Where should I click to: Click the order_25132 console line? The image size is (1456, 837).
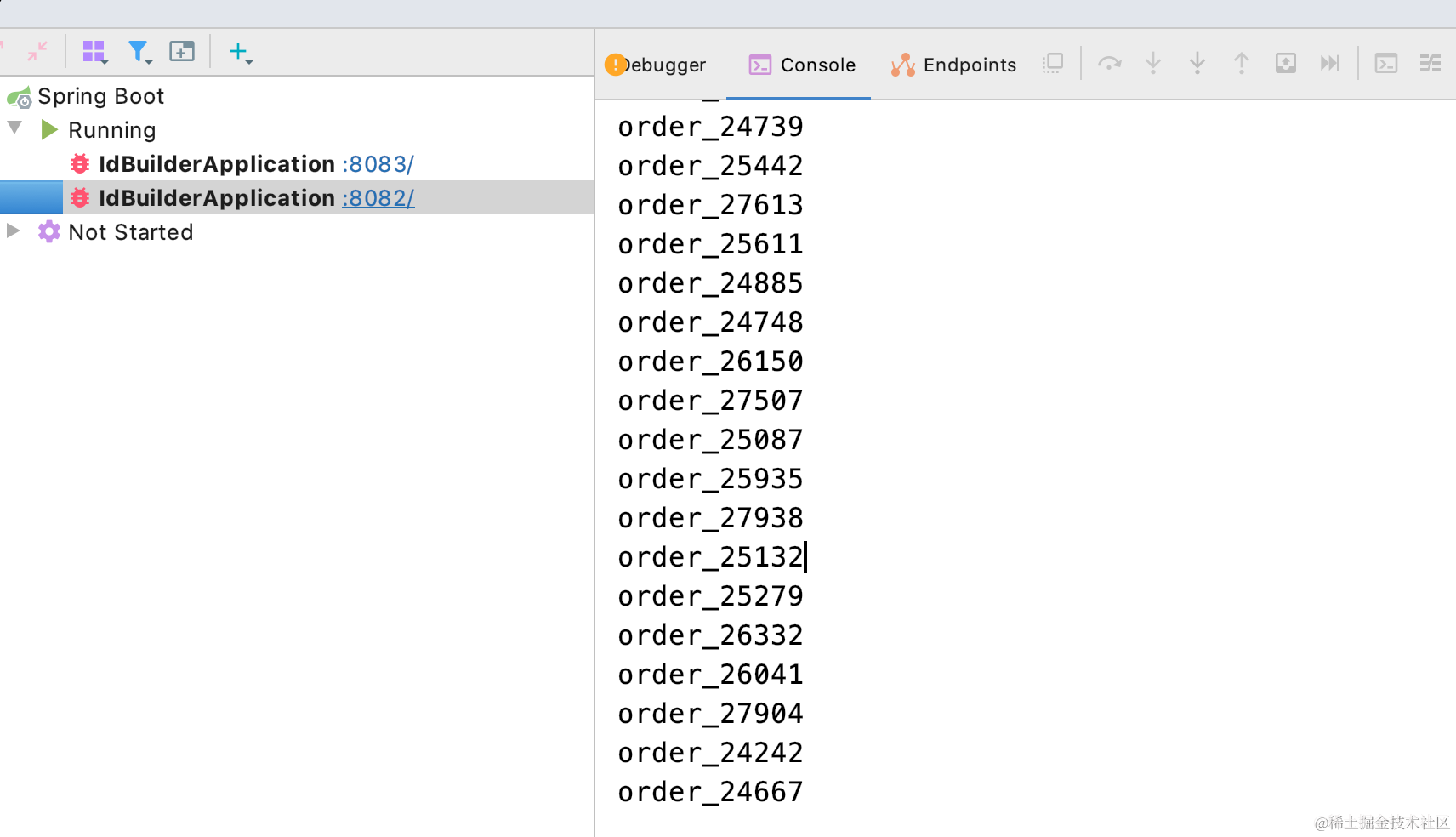pos(710,557)
